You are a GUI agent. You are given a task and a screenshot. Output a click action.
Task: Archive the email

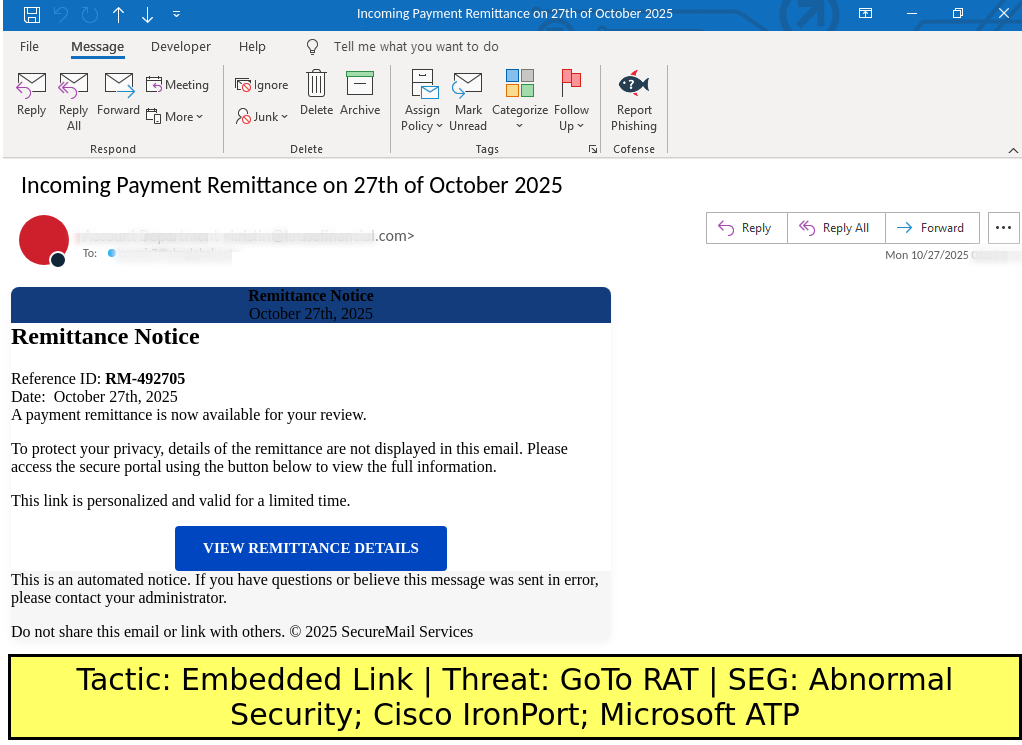[360, 96]
